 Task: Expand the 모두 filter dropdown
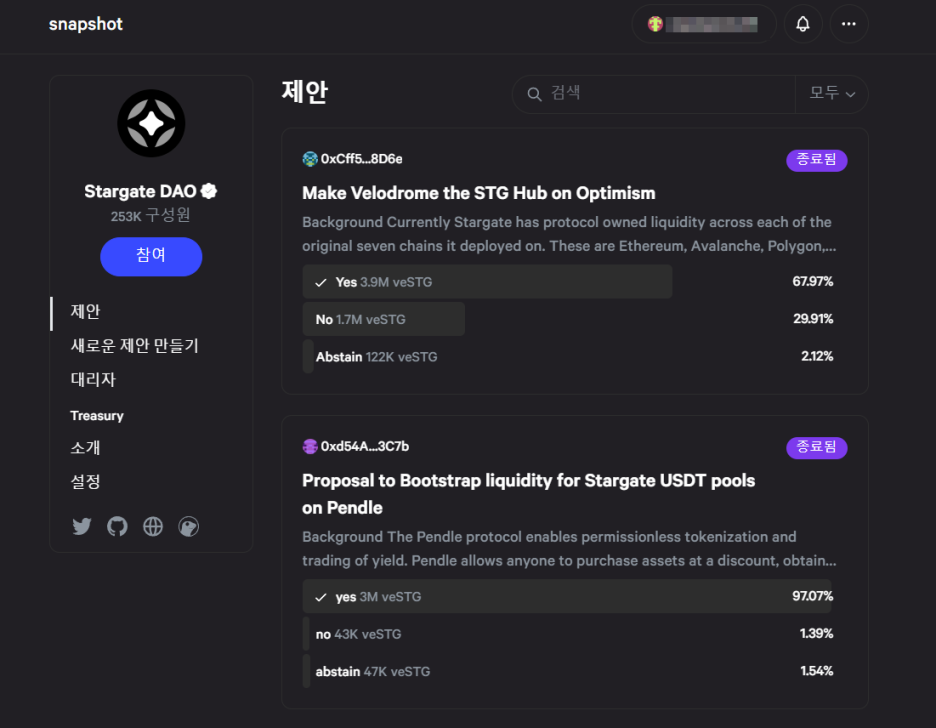832,94
